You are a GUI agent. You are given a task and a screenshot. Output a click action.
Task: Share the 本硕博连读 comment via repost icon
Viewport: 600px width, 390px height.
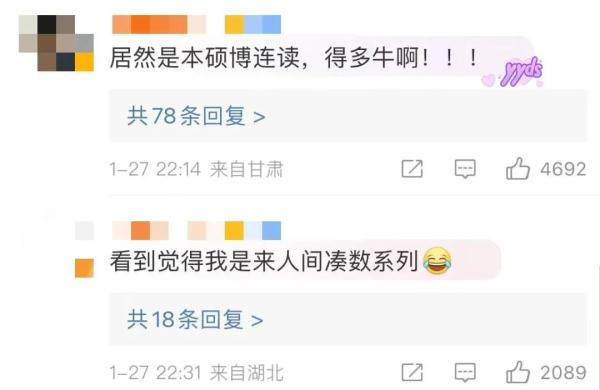(412, 169)
